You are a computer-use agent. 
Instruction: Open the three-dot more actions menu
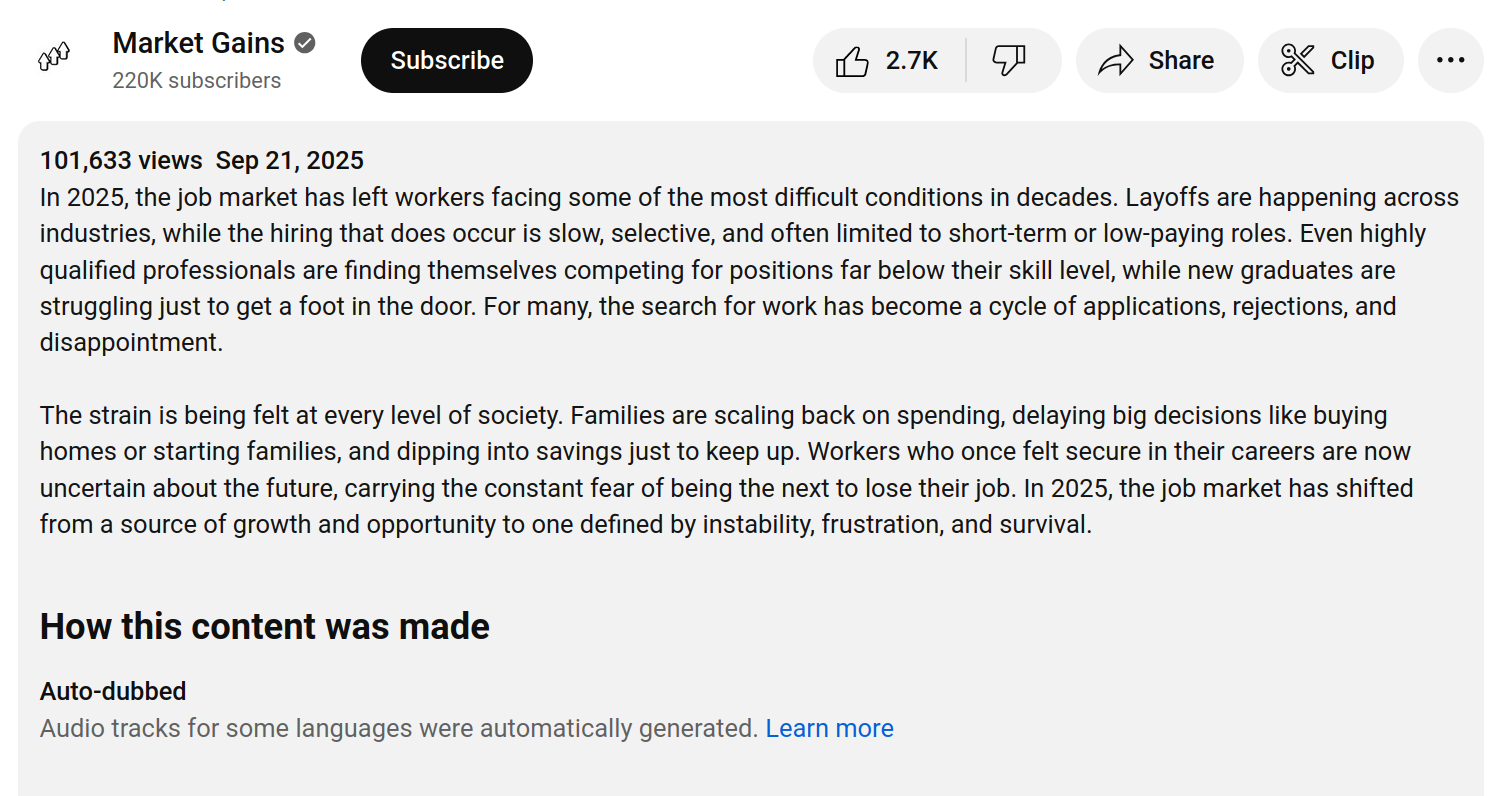(x=1450, y=61)
